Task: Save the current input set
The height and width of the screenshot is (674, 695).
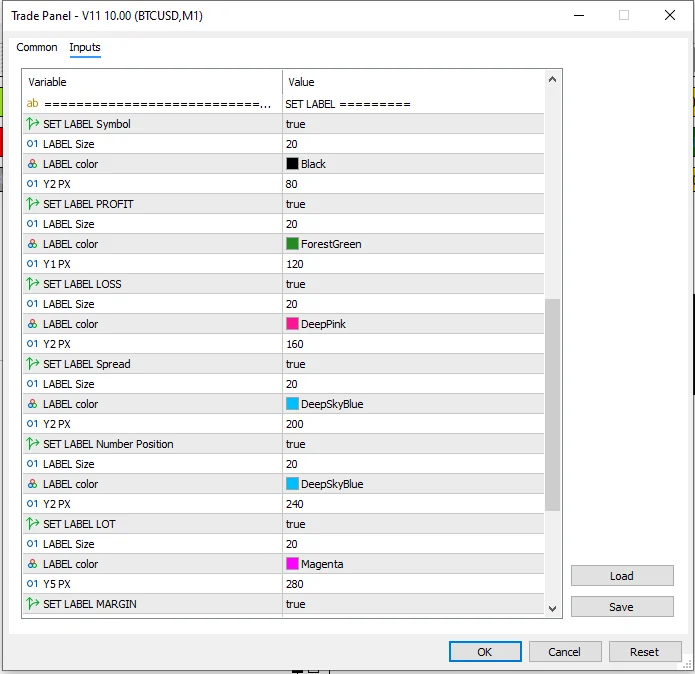Action: point(622,607)
